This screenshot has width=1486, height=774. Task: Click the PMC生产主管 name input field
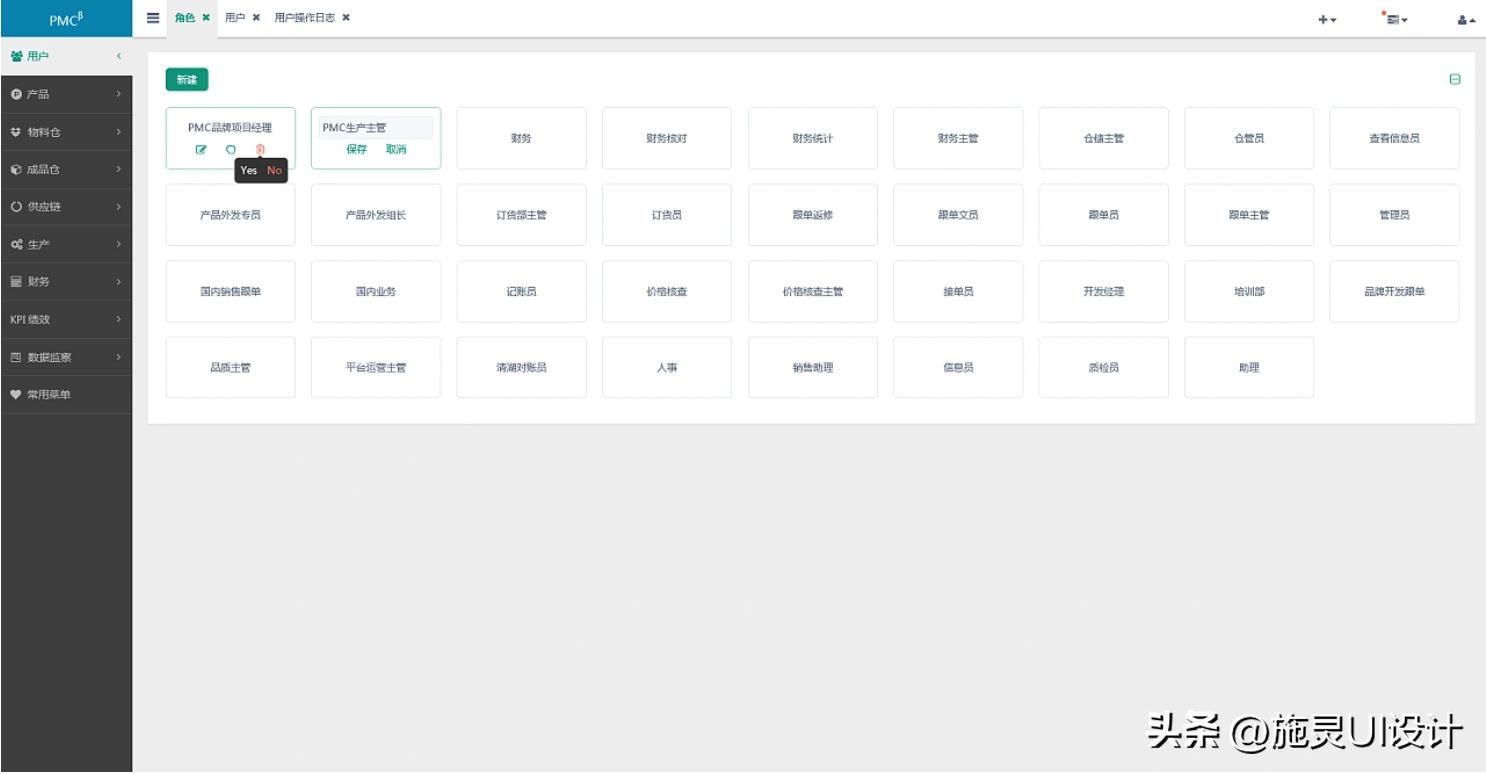point(376,128)
